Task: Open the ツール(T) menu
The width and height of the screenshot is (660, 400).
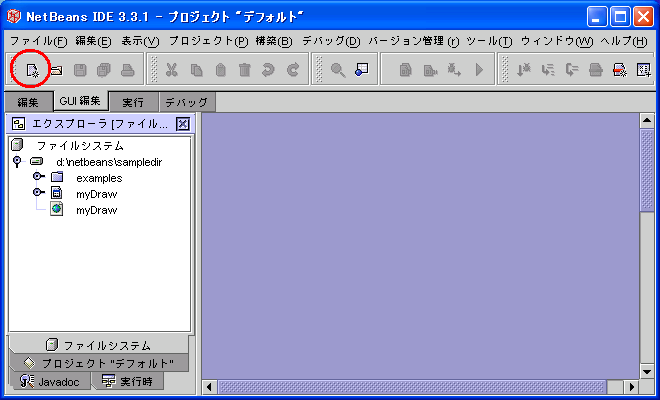Action: pyautogui.click(x=490, y=41)
